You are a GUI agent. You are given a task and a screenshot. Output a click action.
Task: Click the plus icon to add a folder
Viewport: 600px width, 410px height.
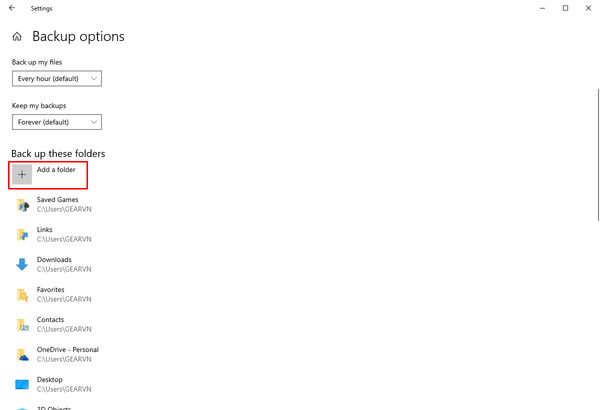click(22, 175)
